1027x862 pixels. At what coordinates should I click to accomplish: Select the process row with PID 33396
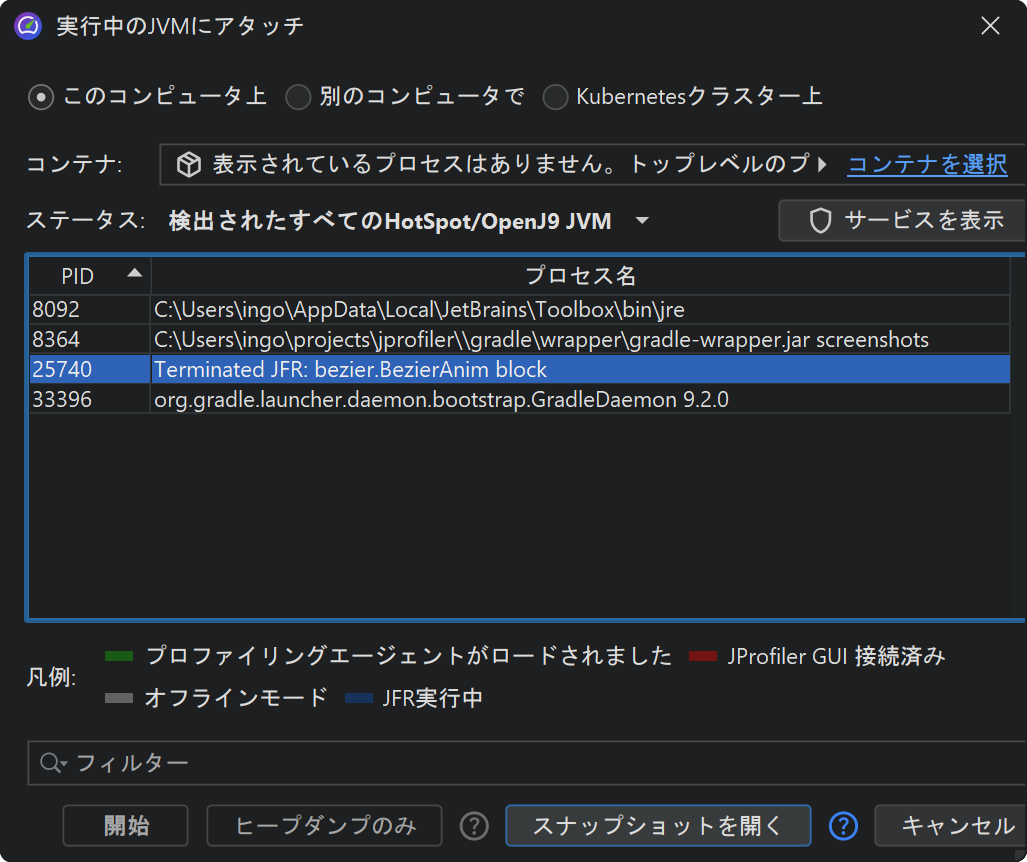click(519, 400)
